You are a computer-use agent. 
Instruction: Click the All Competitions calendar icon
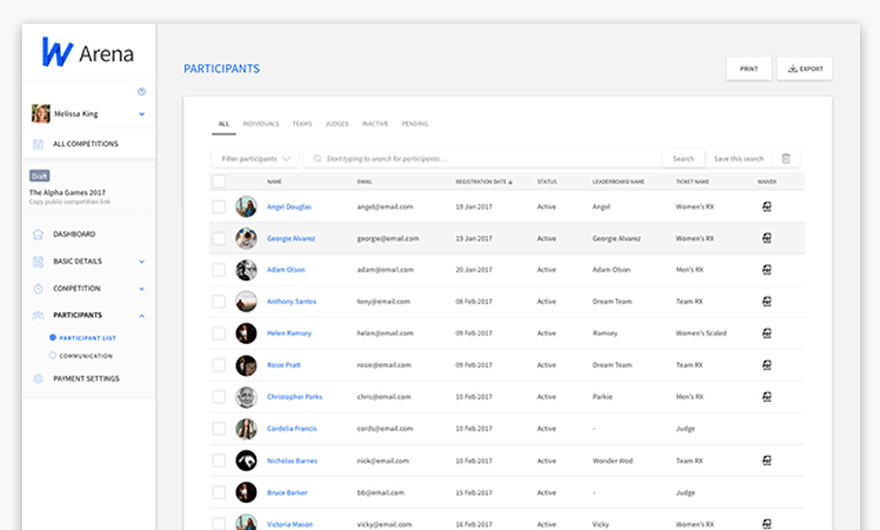(x=38, y=144)
